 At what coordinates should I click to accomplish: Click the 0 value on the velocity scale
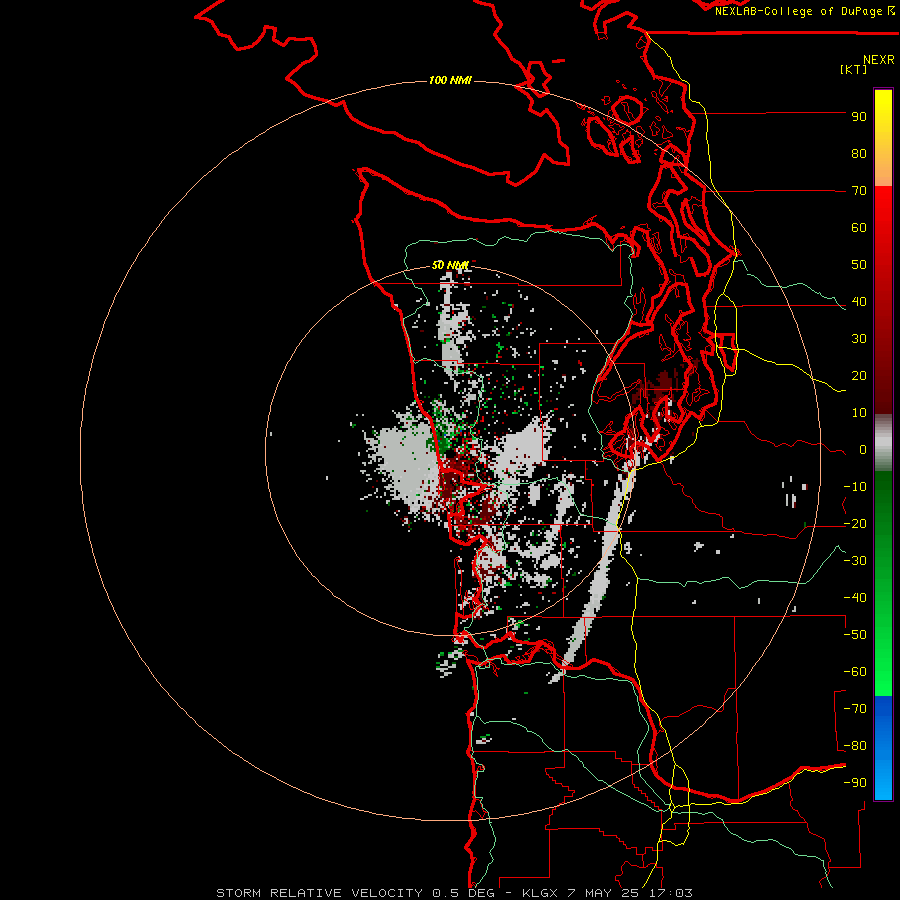point(863,450)
